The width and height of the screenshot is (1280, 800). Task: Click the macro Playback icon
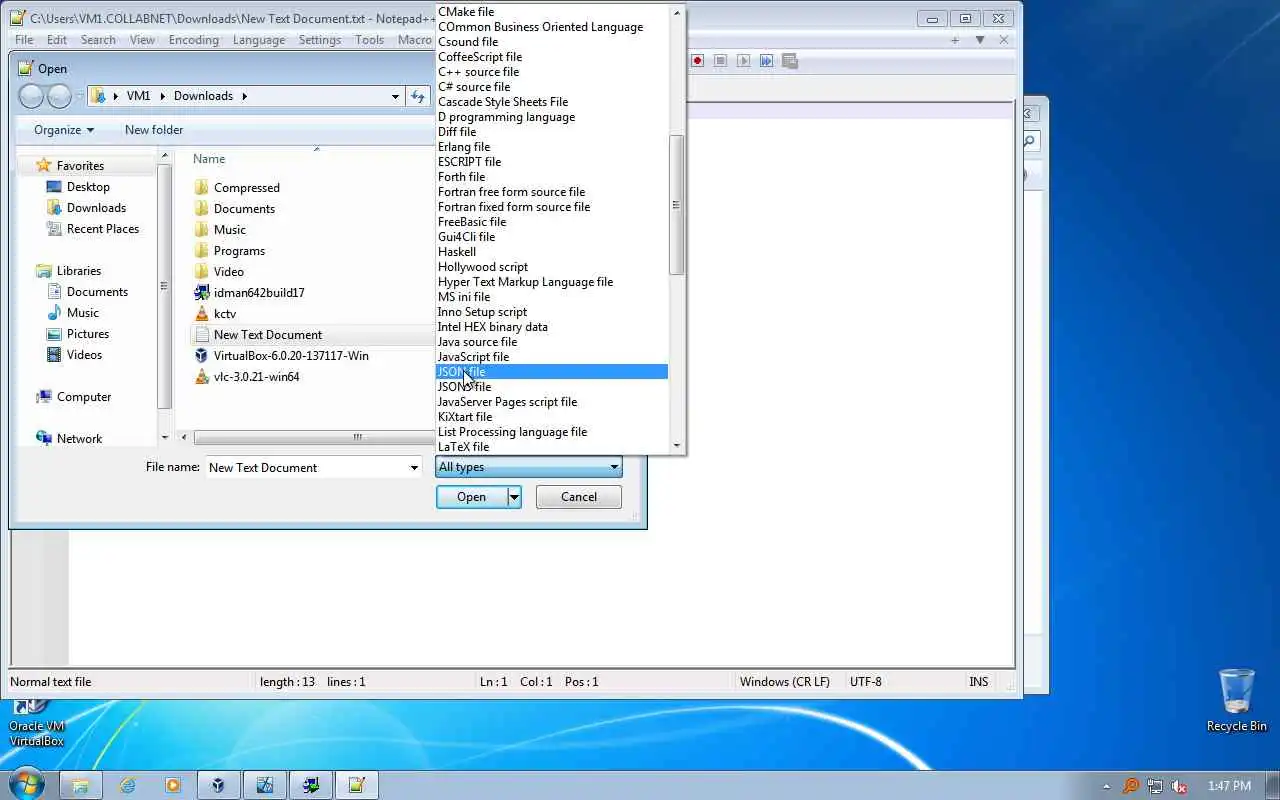[743, 61]
